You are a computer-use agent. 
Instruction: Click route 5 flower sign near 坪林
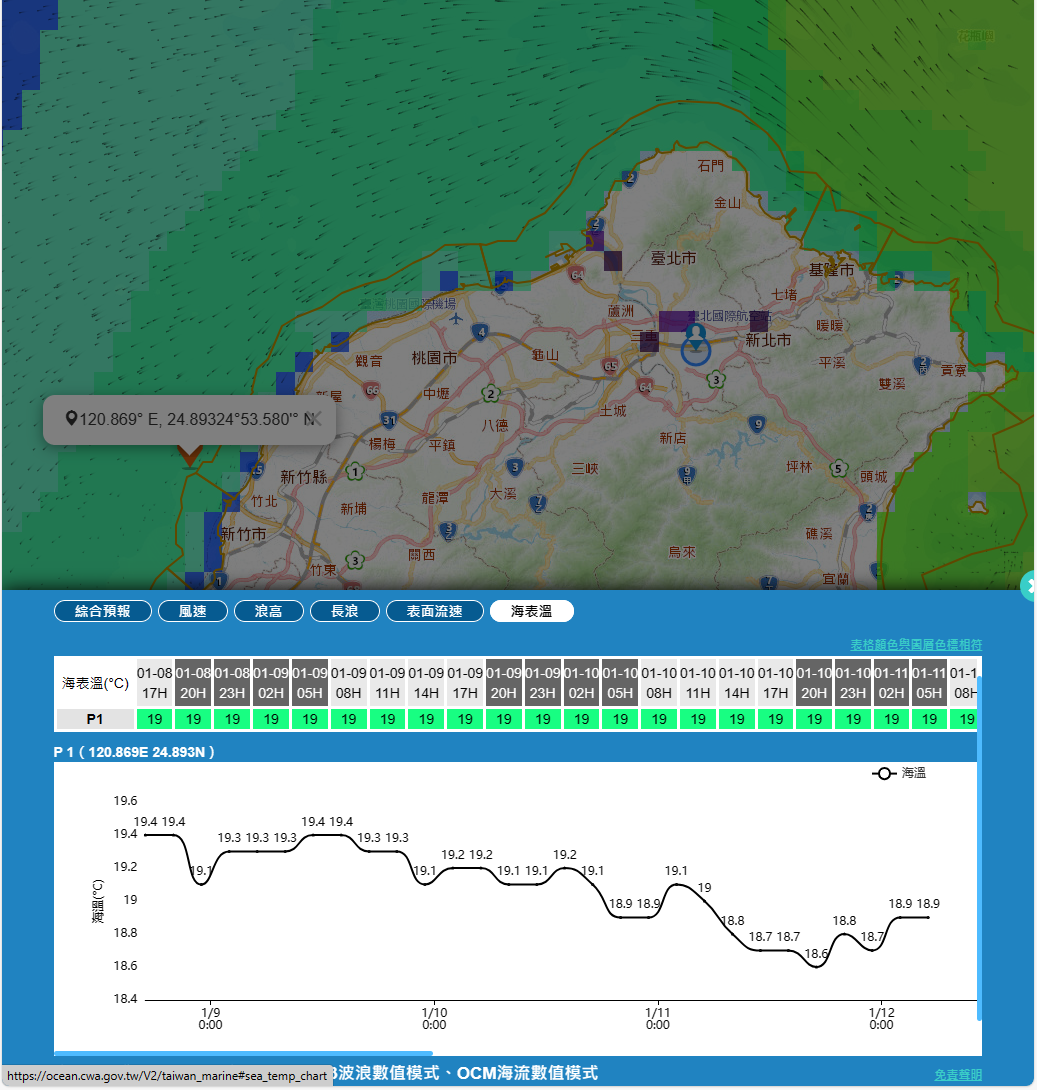(837, 466)
